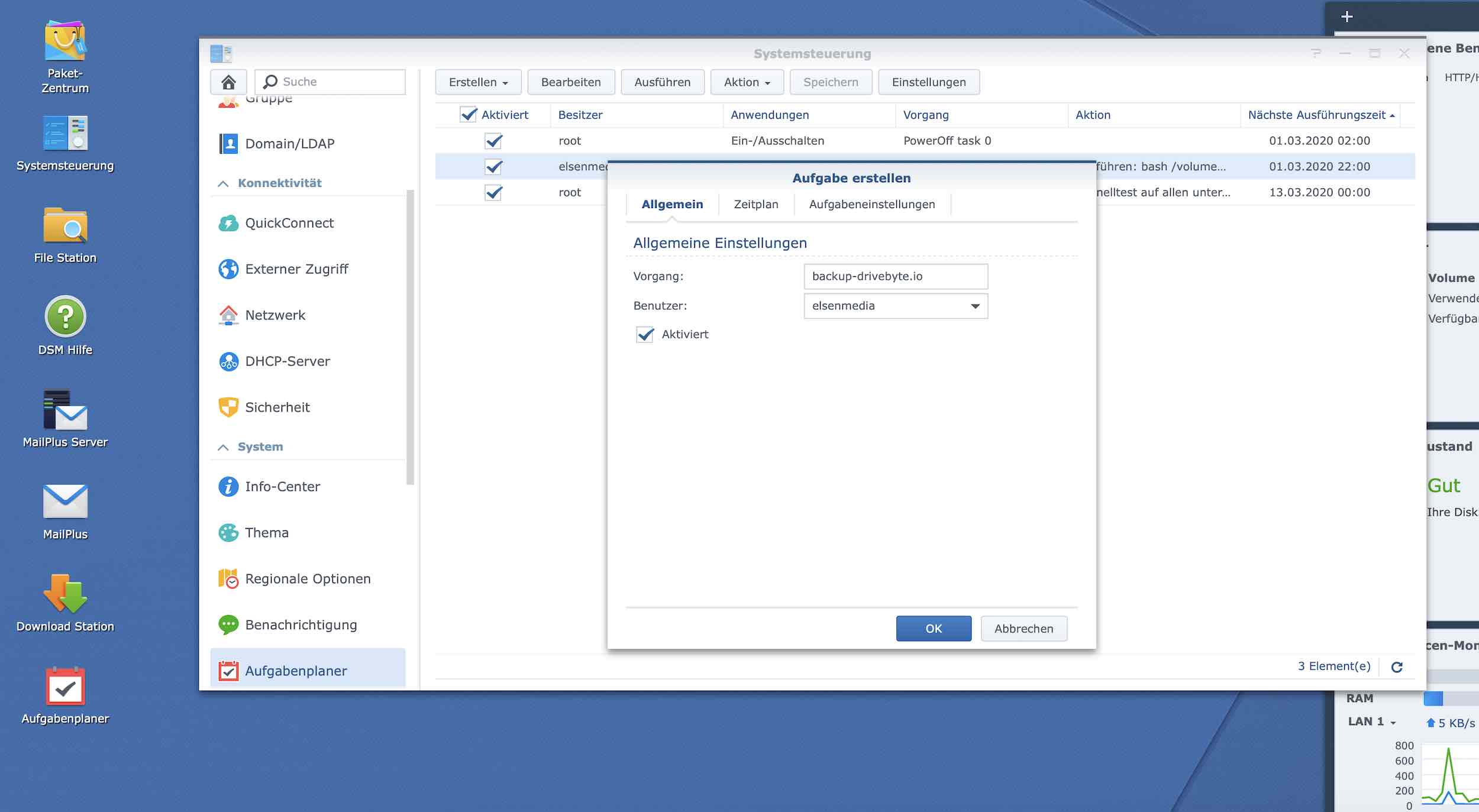Select the Sicherheit shield icon
The image size is (1479, 812).
pos(228,407)
